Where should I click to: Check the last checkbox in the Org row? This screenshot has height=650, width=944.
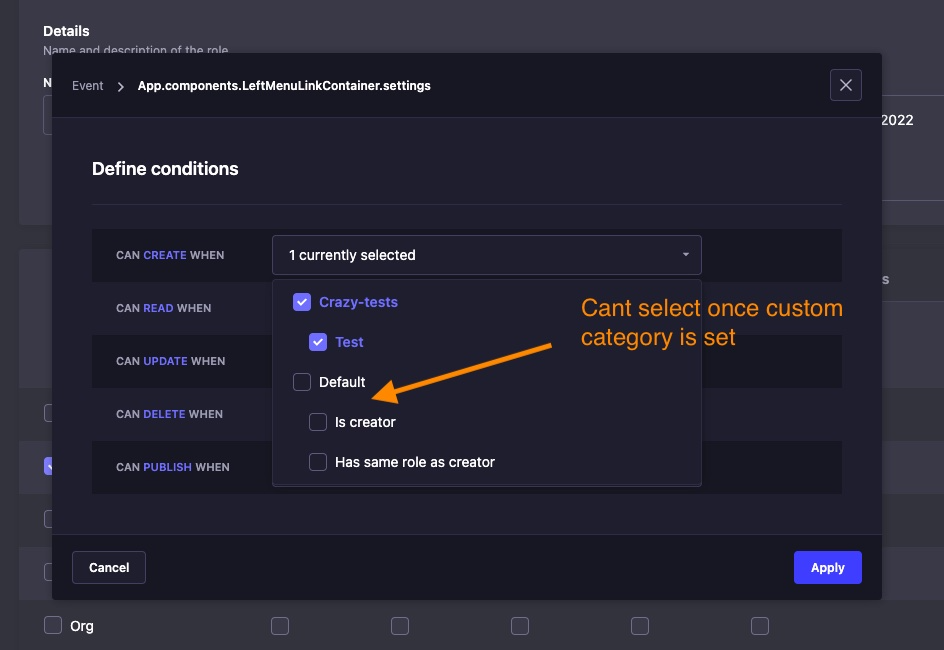[x=760, y=625]
